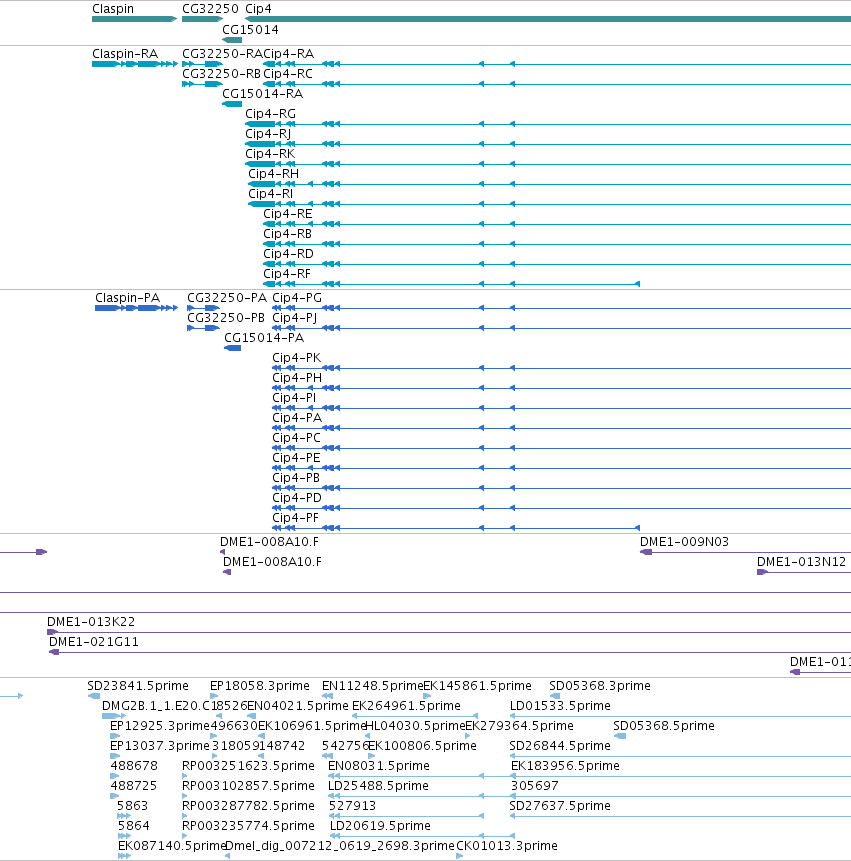Click the EK087140.5prime EST label

click(172, 846)
